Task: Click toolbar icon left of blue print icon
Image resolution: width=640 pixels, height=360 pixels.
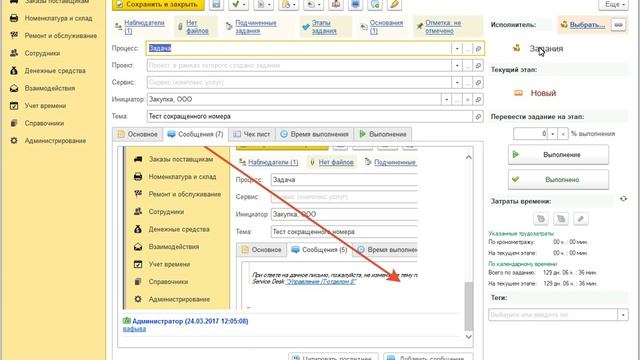Action: (336, 4)
